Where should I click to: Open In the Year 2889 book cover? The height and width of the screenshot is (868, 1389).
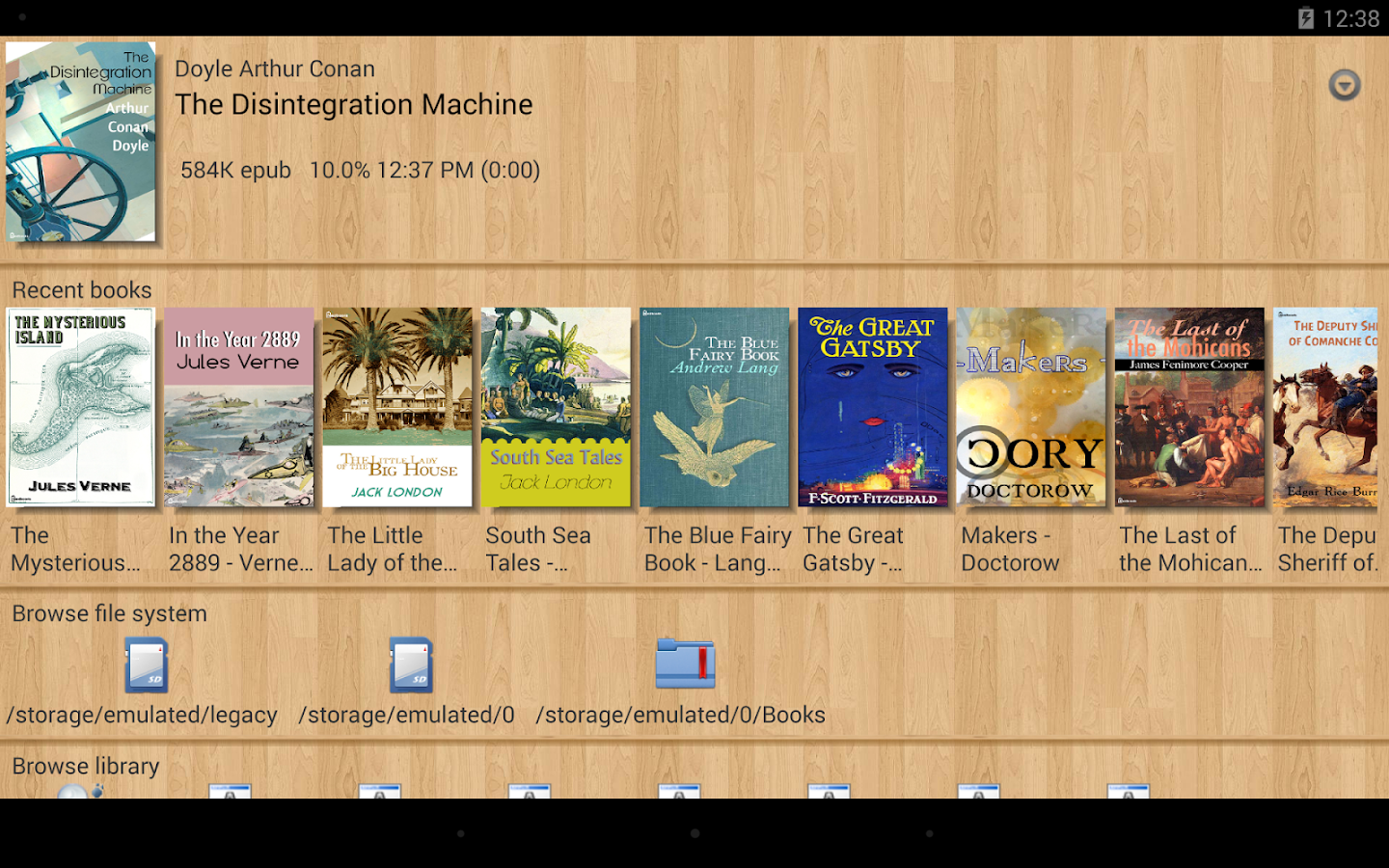239,407
